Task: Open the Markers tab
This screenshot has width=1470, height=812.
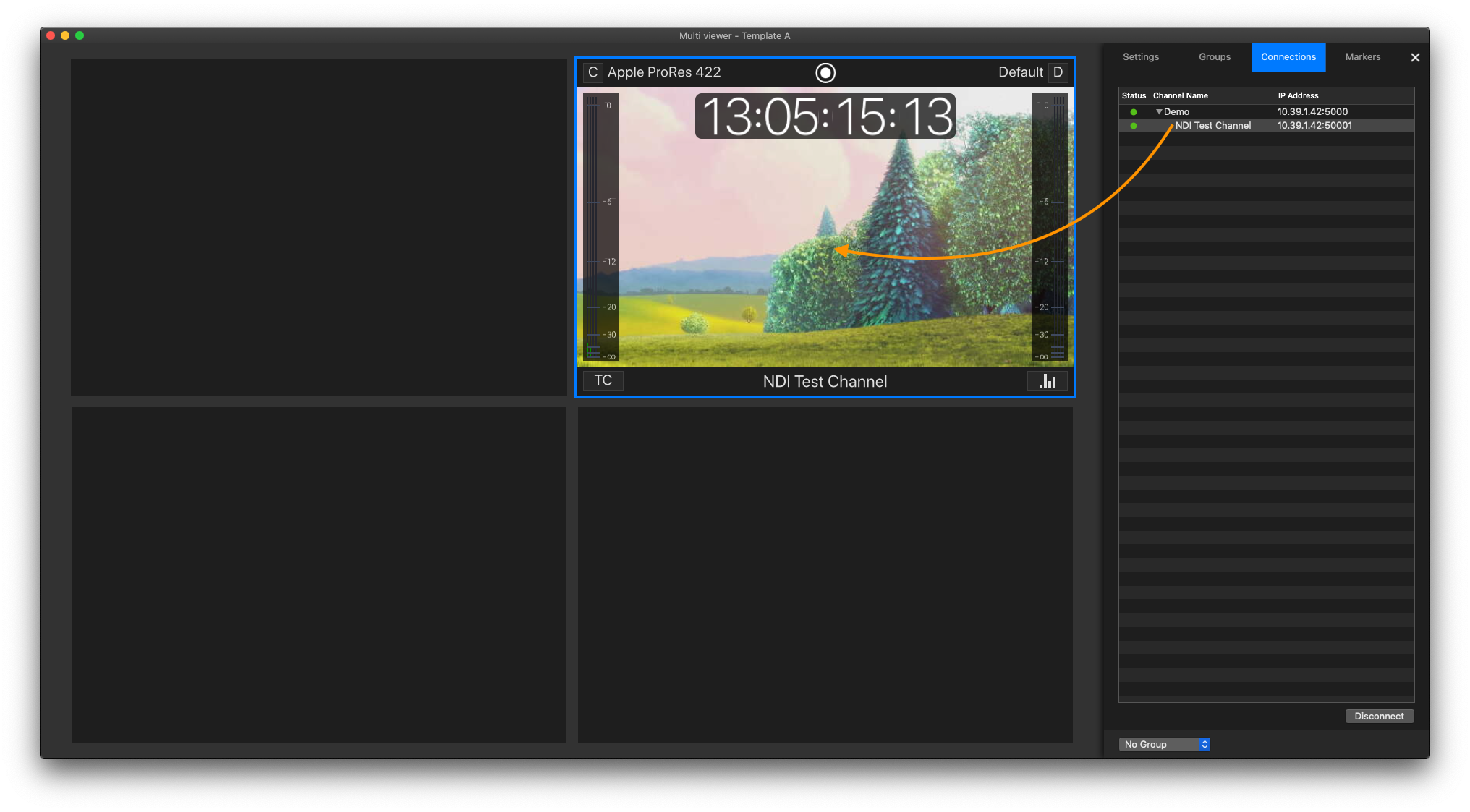Action: pos(1362,57)
